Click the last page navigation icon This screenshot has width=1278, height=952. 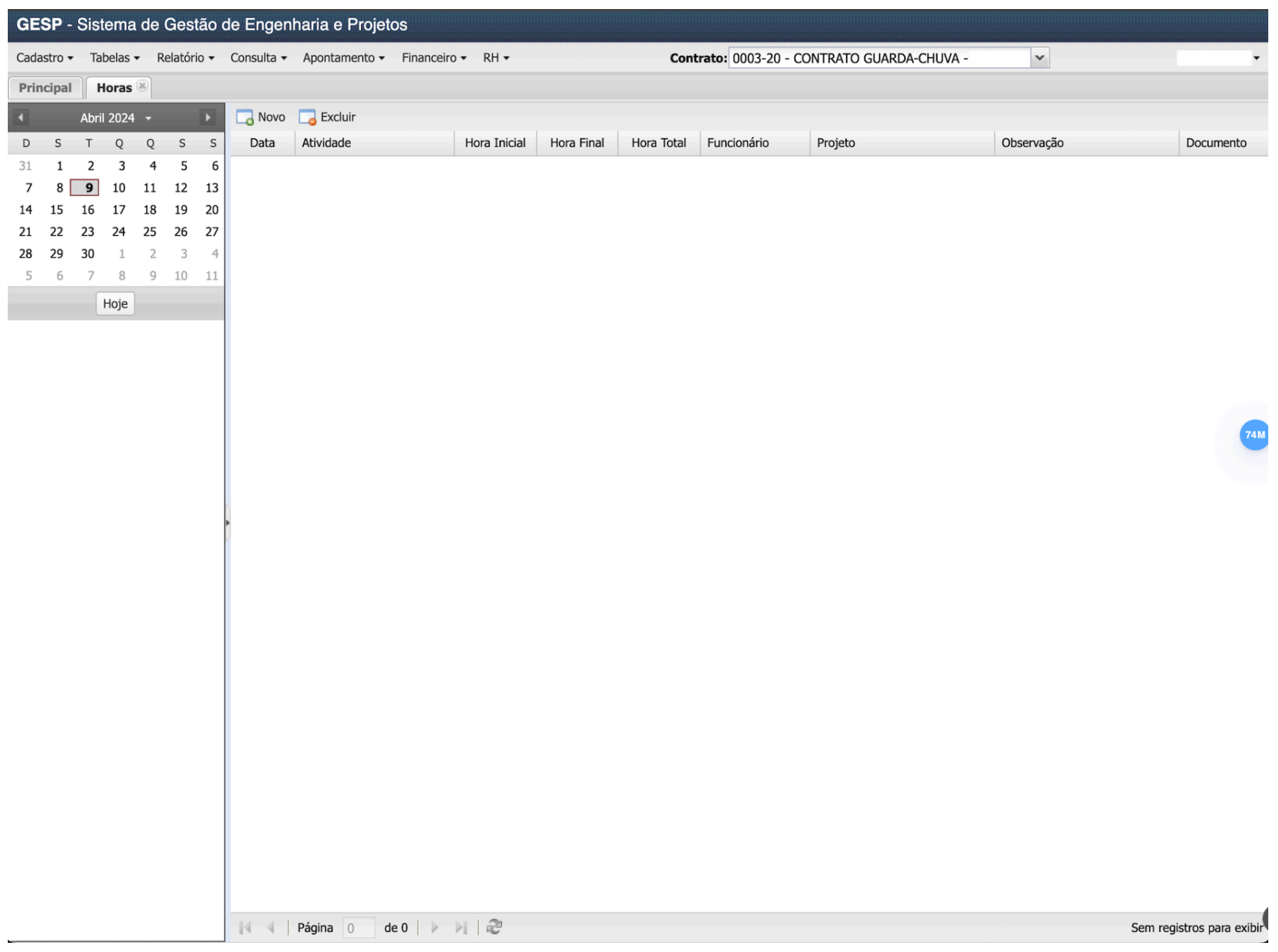461,927
